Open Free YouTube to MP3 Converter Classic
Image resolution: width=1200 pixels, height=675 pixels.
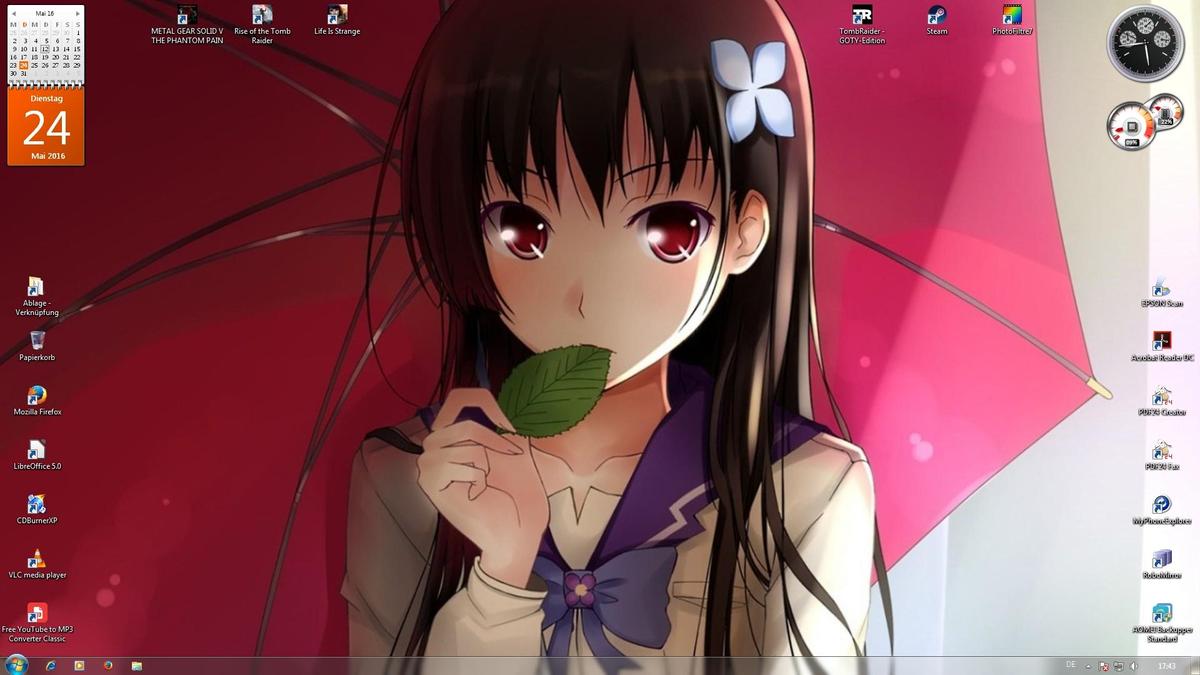tap(37, 623)
